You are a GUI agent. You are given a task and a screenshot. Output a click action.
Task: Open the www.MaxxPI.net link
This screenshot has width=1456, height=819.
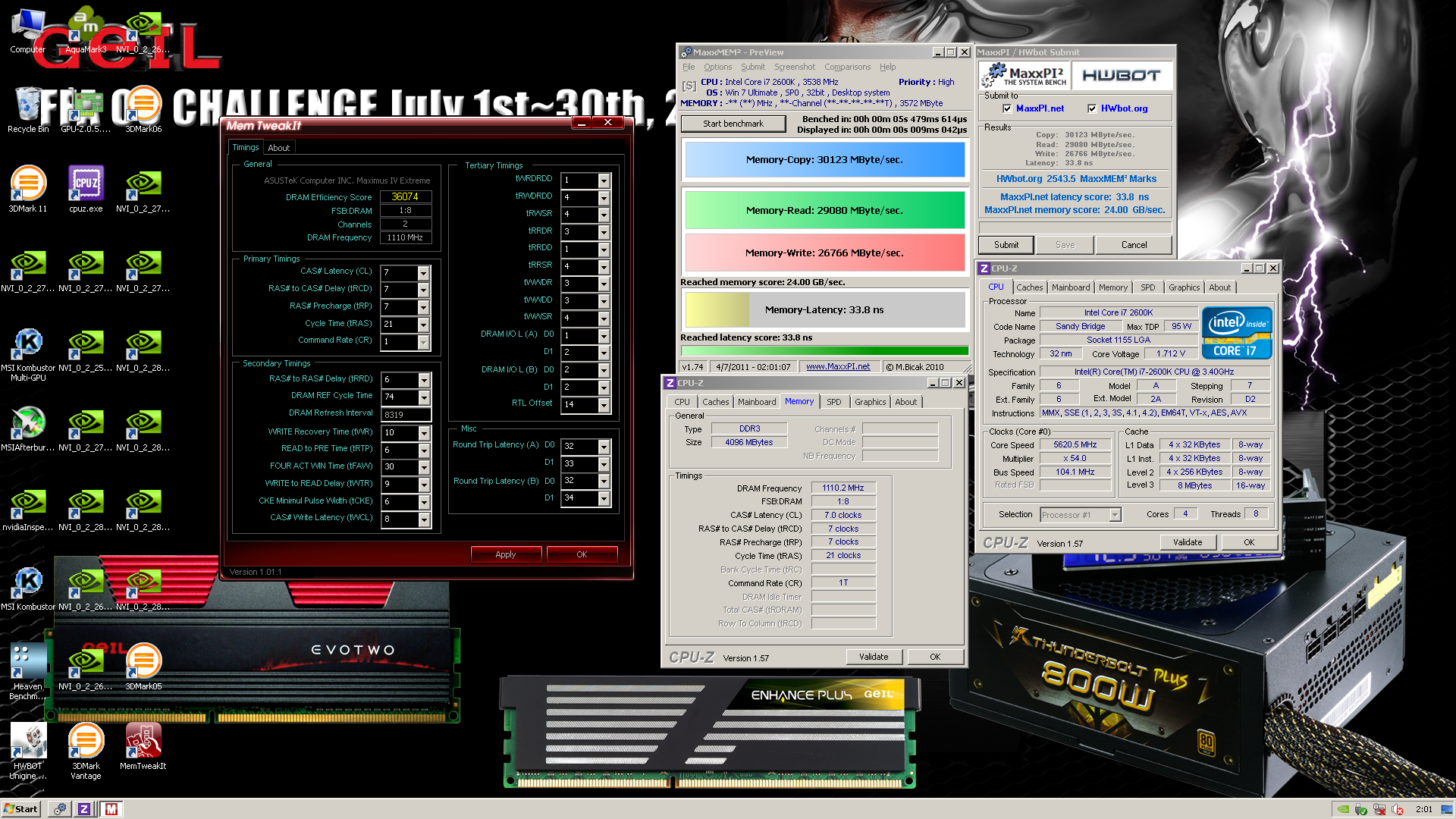click(x=838, y=367)
